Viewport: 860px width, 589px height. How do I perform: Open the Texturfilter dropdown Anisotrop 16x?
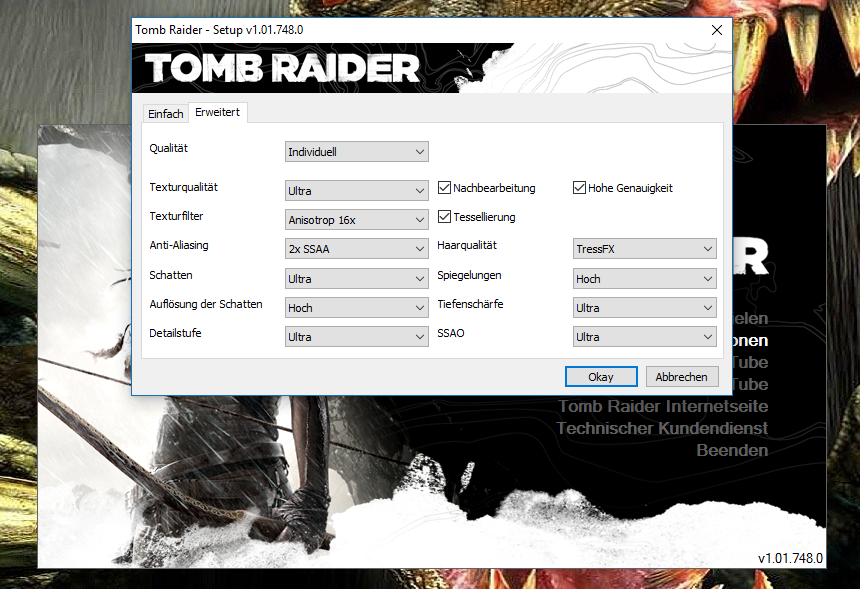click(357, 220)
